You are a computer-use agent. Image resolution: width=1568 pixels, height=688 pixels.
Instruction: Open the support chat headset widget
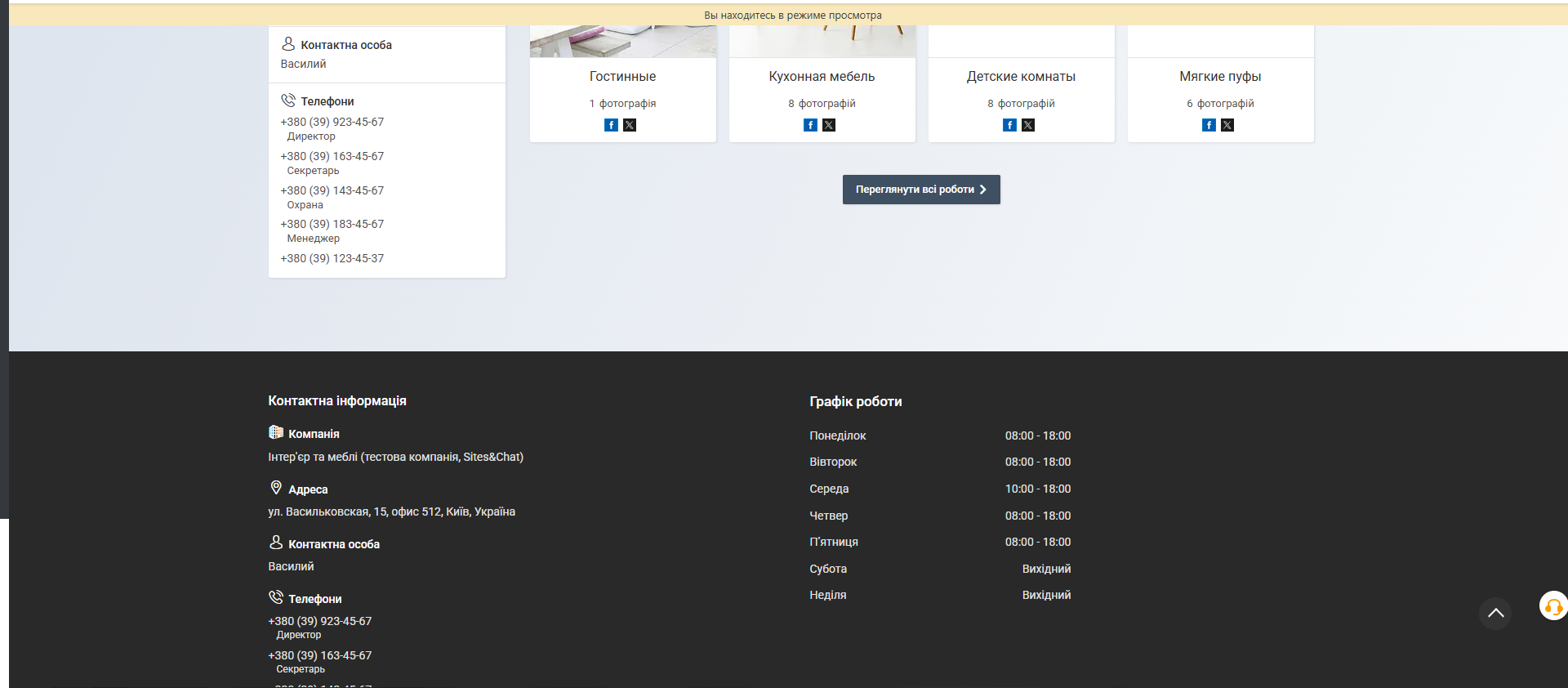1552,606
